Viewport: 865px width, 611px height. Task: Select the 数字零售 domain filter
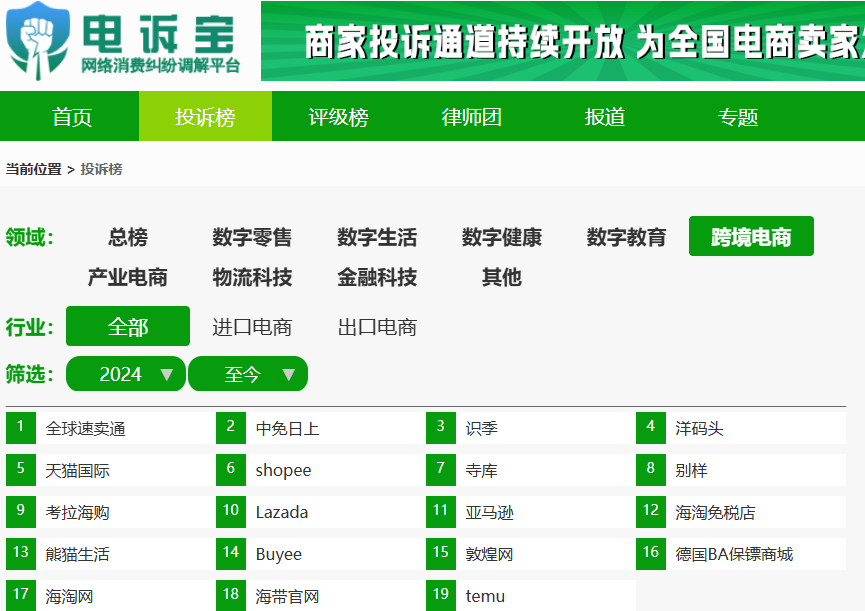point(252,237)
